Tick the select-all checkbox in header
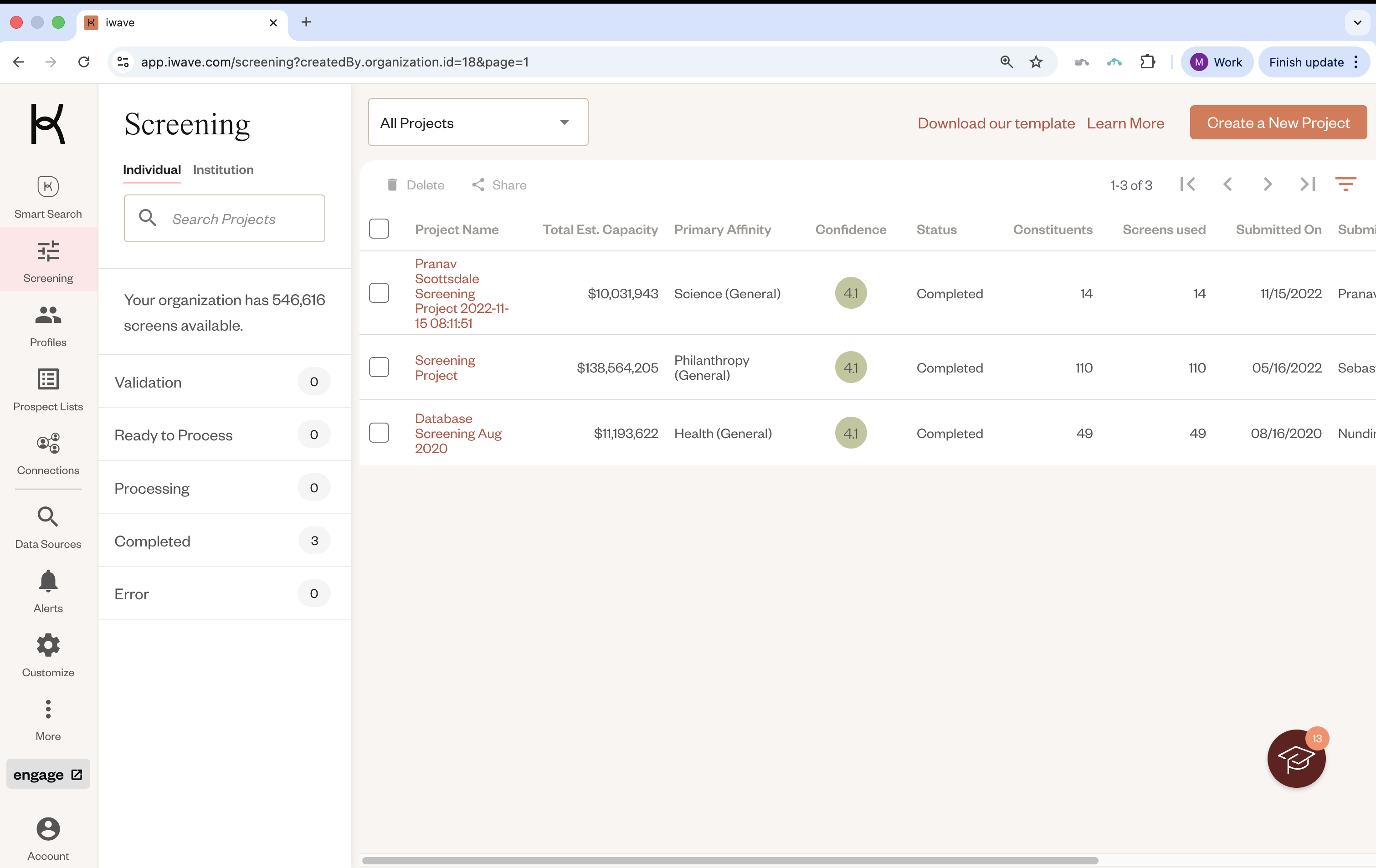This screenshot has width=1376, height=868. point(379,229)
